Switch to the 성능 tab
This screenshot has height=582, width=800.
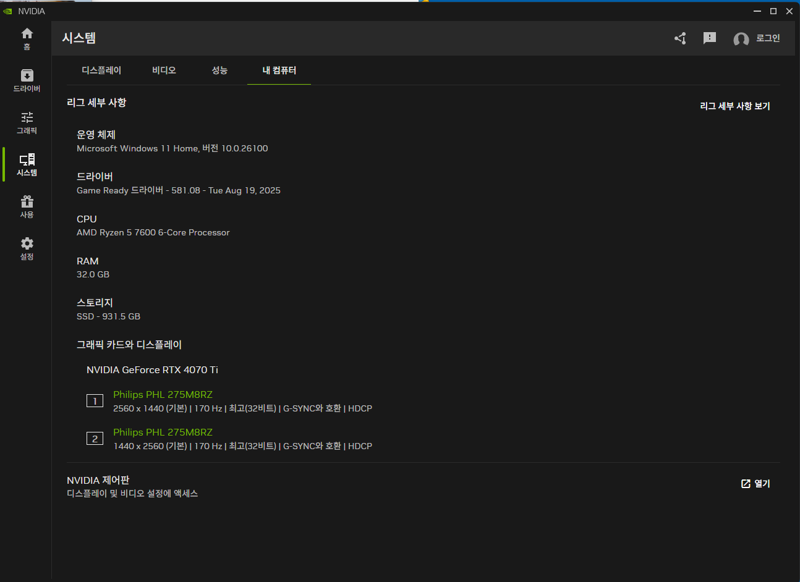click(219, 70)
